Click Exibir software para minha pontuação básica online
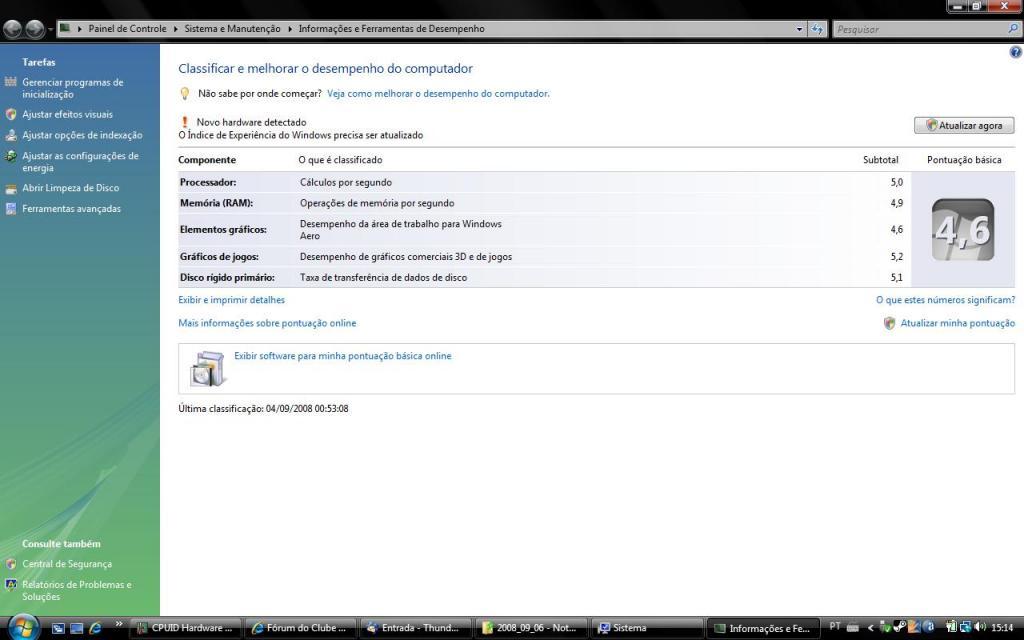The image size is (1024, 640). tap(343, 356)
